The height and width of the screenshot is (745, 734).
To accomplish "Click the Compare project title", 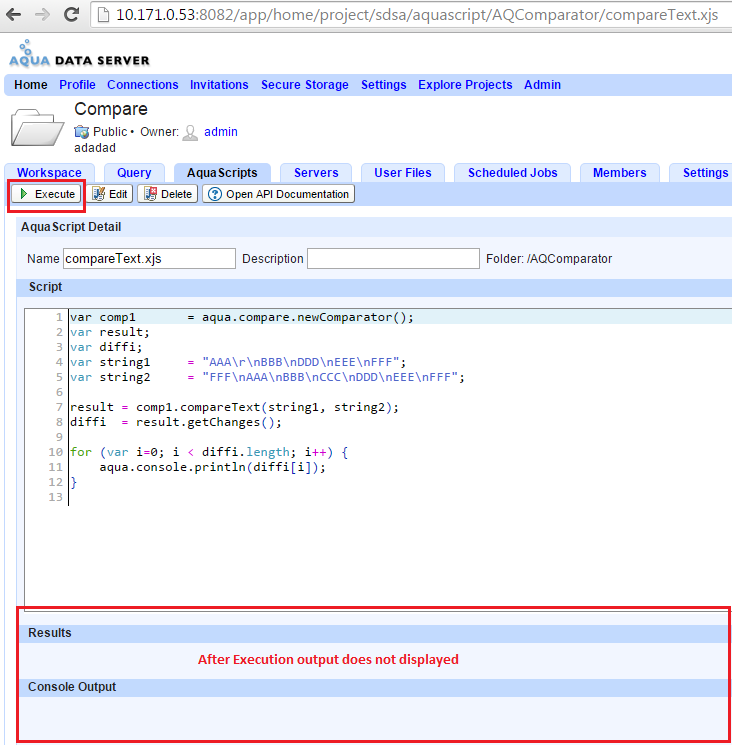I will point(111,109).
